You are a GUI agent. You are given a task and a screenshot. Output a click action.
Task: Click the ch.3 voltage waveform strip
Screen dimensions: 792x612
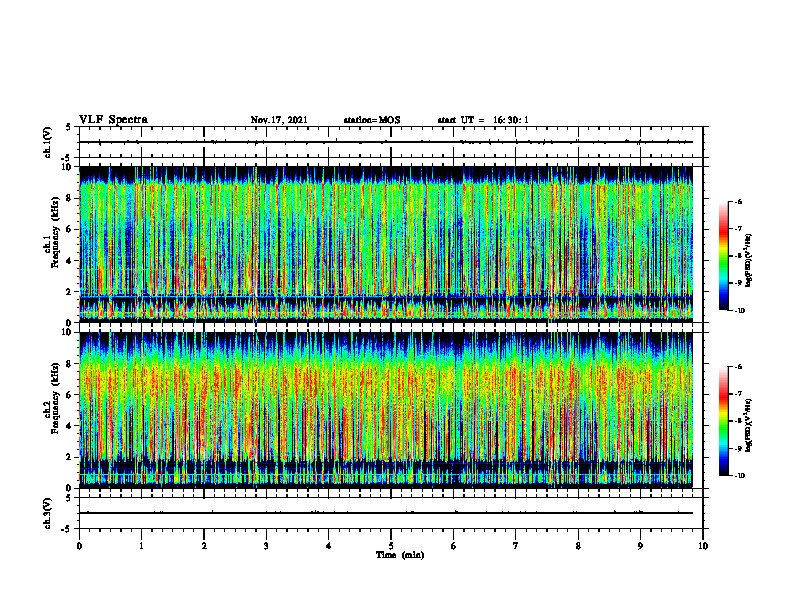point(391,513)
